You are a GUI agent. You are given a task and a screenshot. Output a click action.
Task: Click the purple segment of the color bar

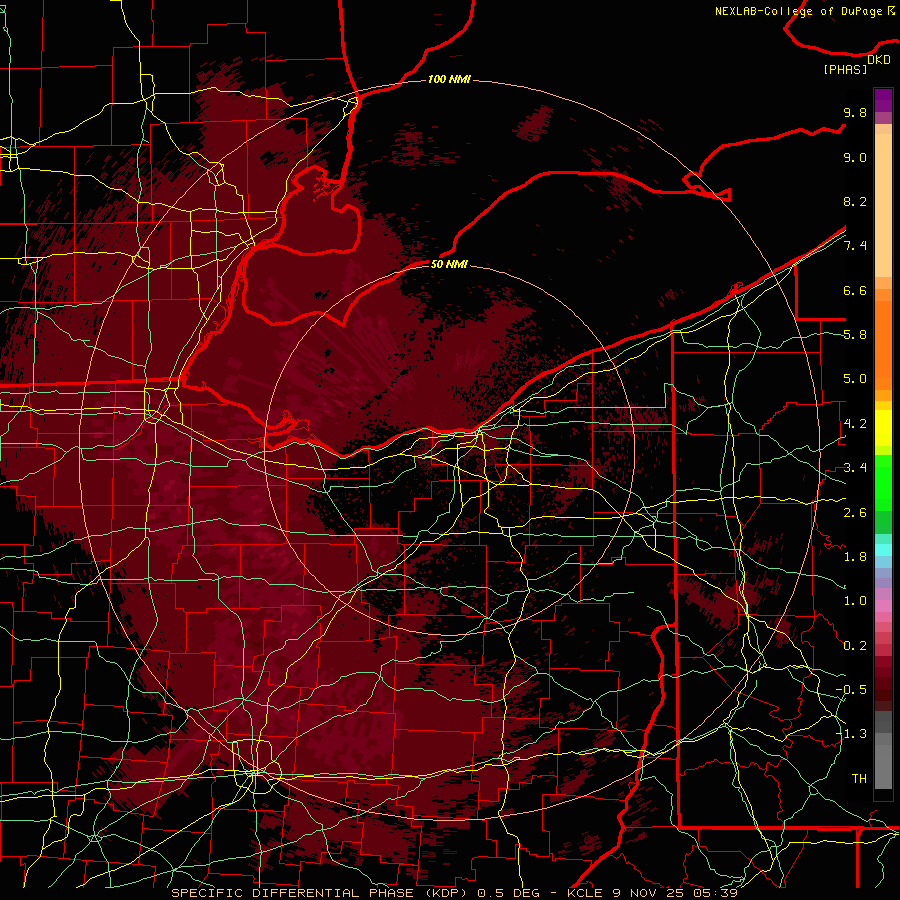[x=883, y=100]
